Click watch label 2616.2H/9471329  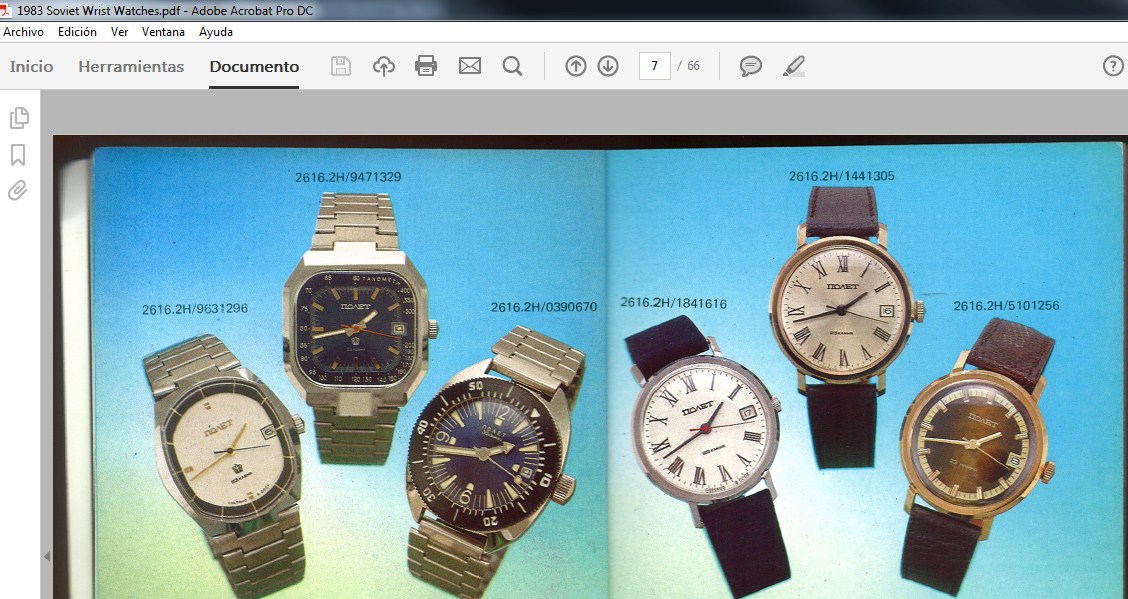(348, 177)
